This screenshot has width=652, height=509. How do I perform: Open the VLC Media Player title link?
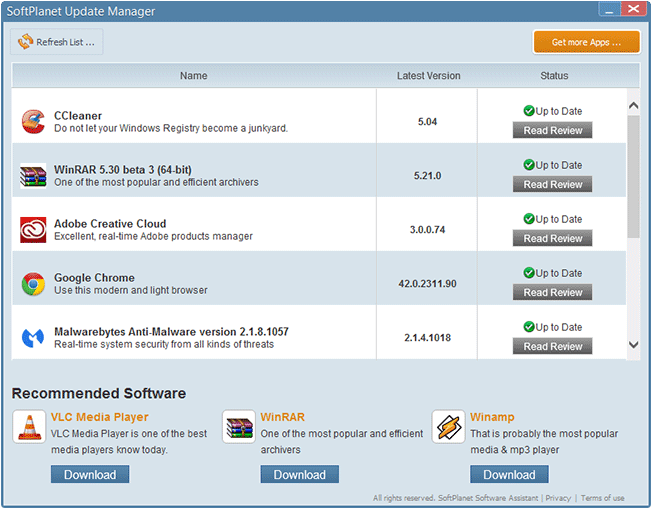coord(99,417)
